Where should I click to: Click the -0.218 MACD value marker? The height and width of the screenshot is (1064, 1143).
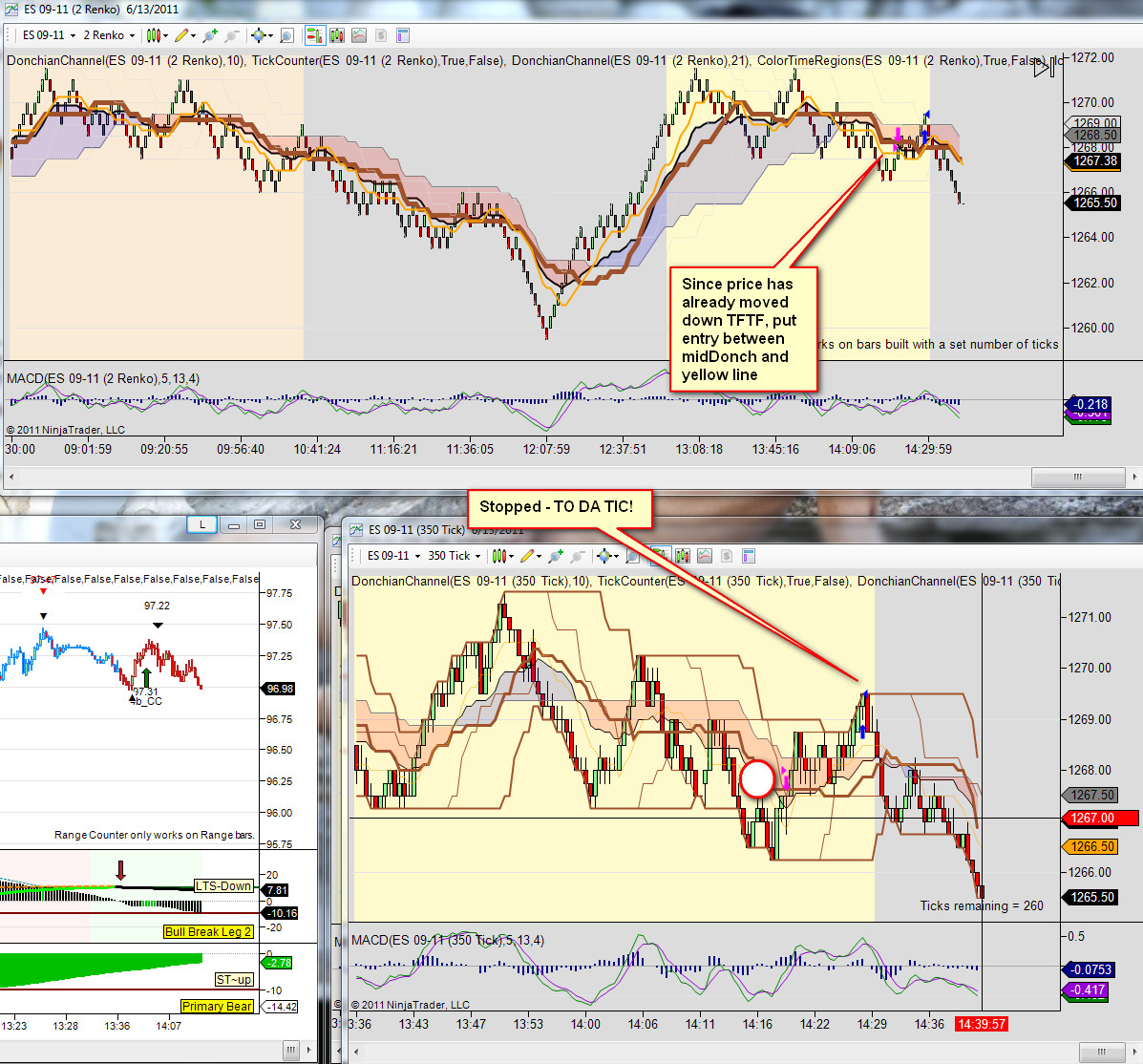(x=1089, y=404)
